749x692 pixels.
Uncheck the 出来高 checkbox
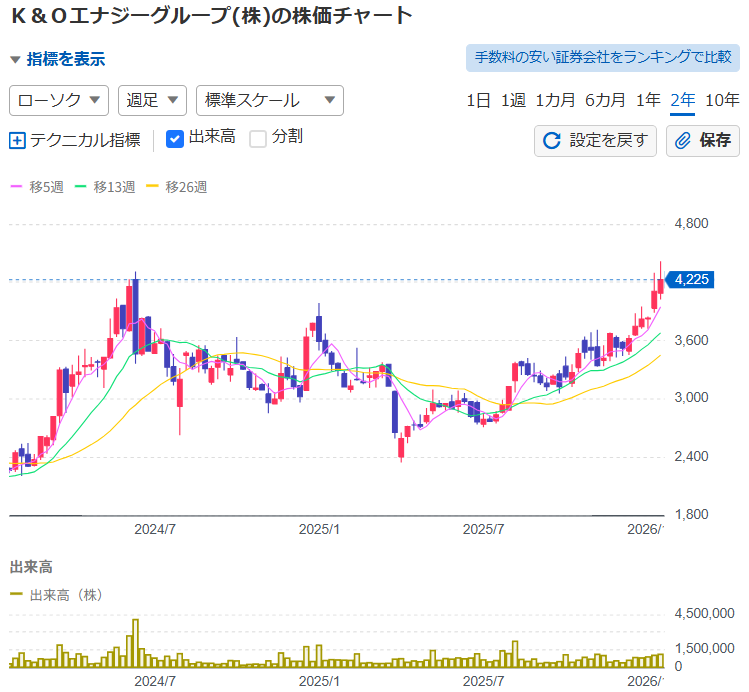pos(174,138)
